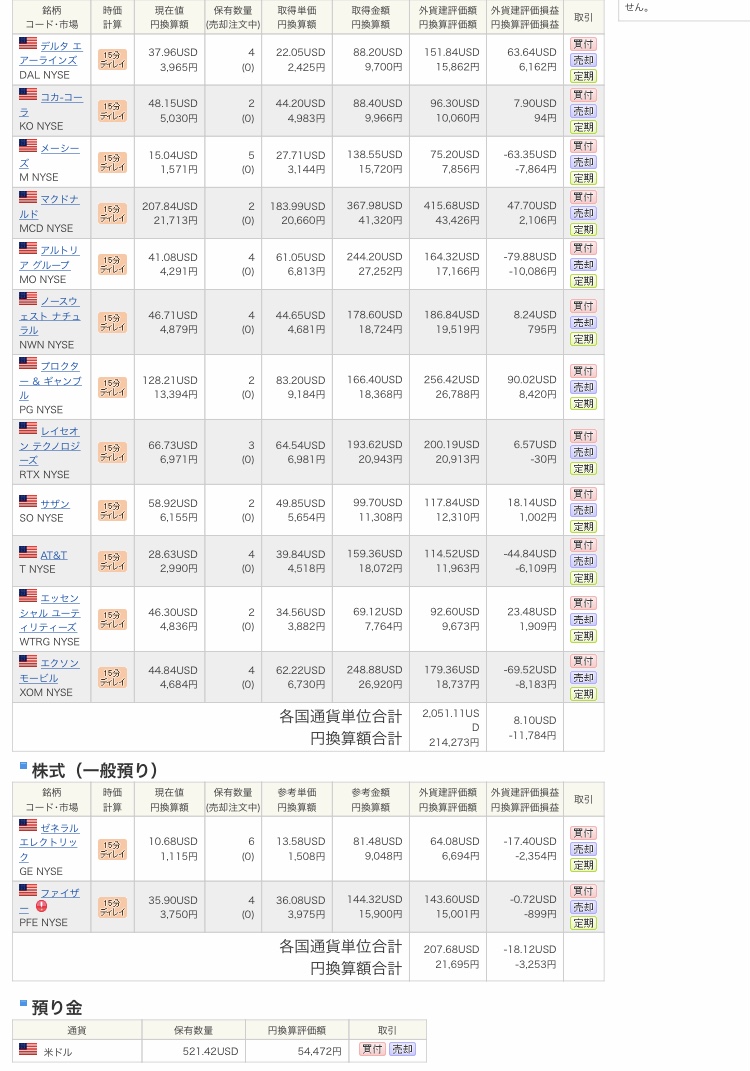The image size is (750, 1071).
Task: Click 定期 button for DAL row
Action: pos(583,76)
